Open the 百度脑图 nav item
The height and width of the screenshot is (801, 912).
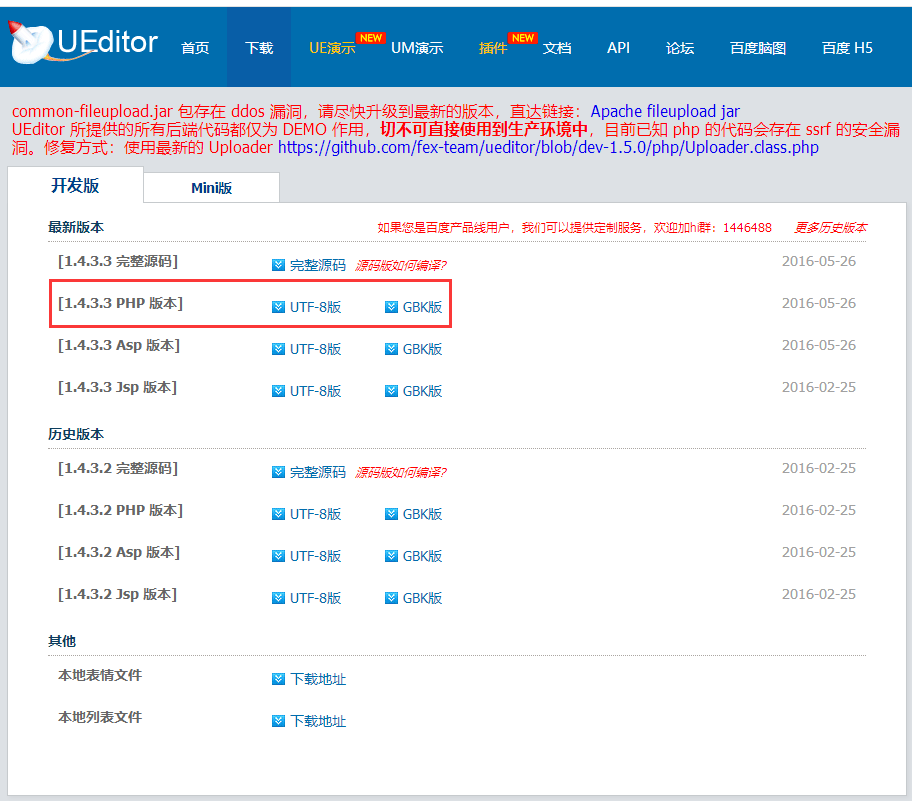[x=758, y=48]
